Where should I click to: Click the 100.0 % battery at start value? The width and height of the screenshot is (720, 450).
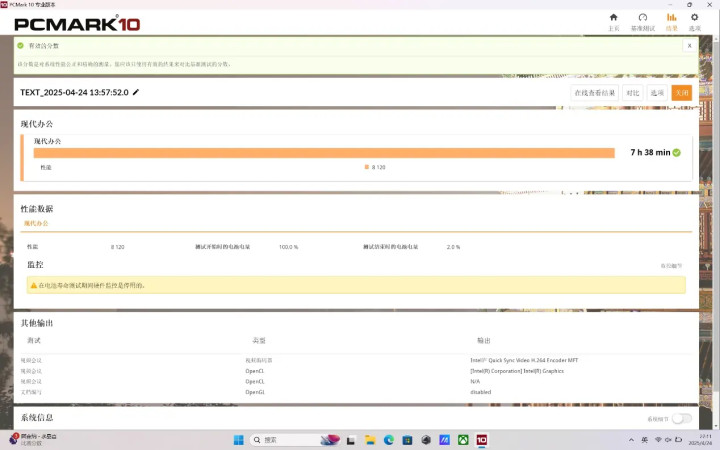pyautogui.click(x=288, y=247)
